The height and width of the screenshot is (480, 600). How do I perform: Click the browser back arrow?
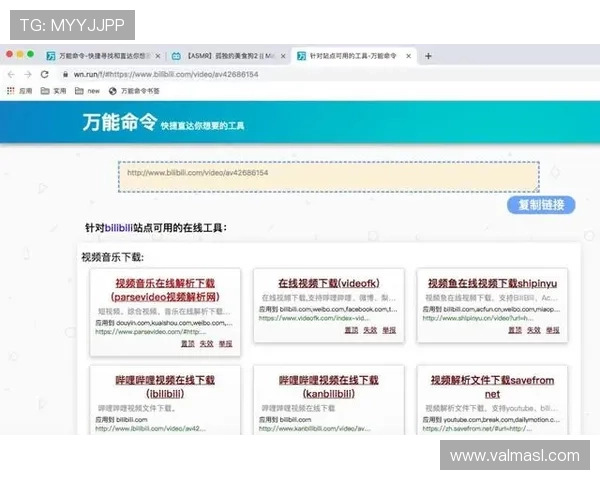coord(11,74)
